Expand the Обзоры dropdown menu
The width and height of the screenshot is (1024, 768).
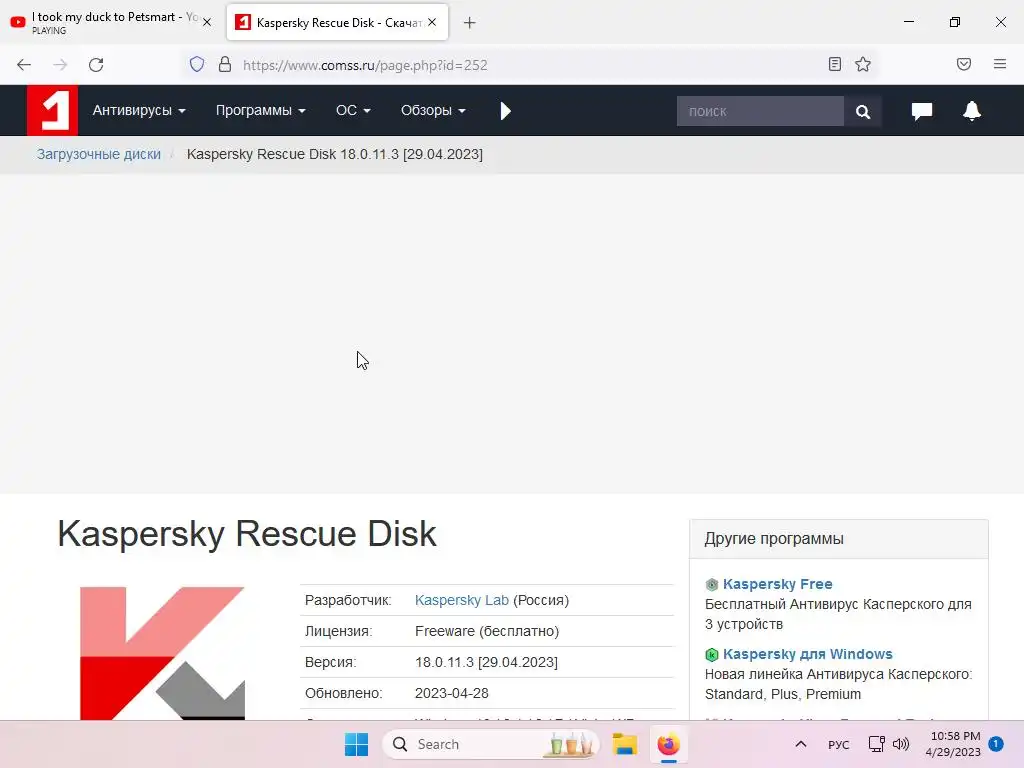coord(433,110)
